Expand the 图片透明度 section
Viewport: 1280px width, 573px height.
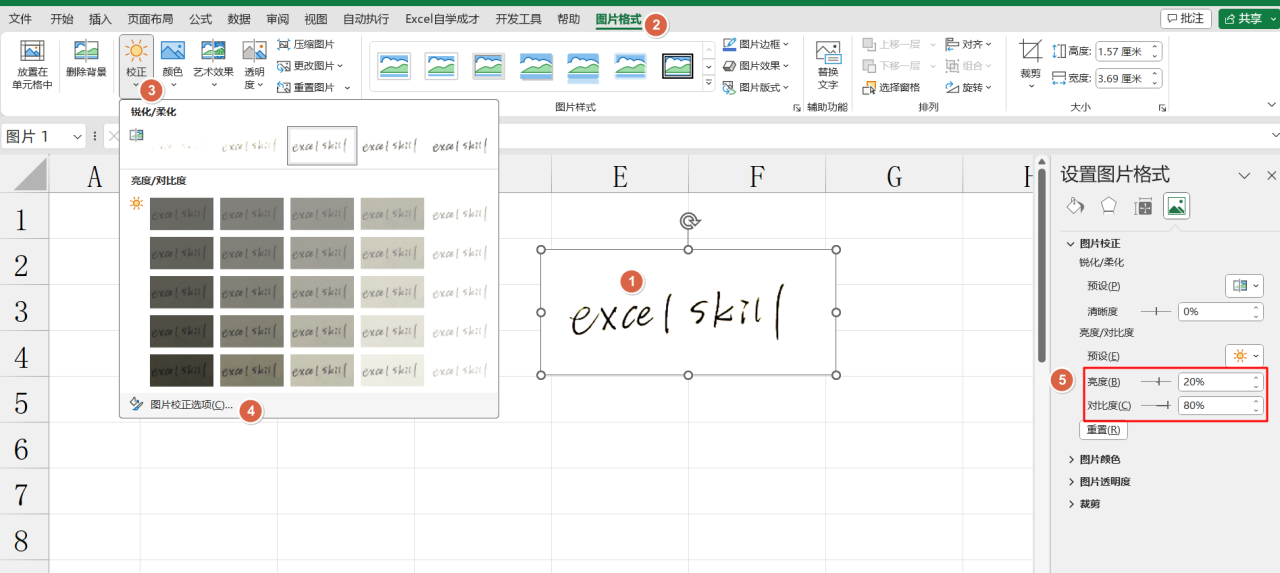(1071, 482)
